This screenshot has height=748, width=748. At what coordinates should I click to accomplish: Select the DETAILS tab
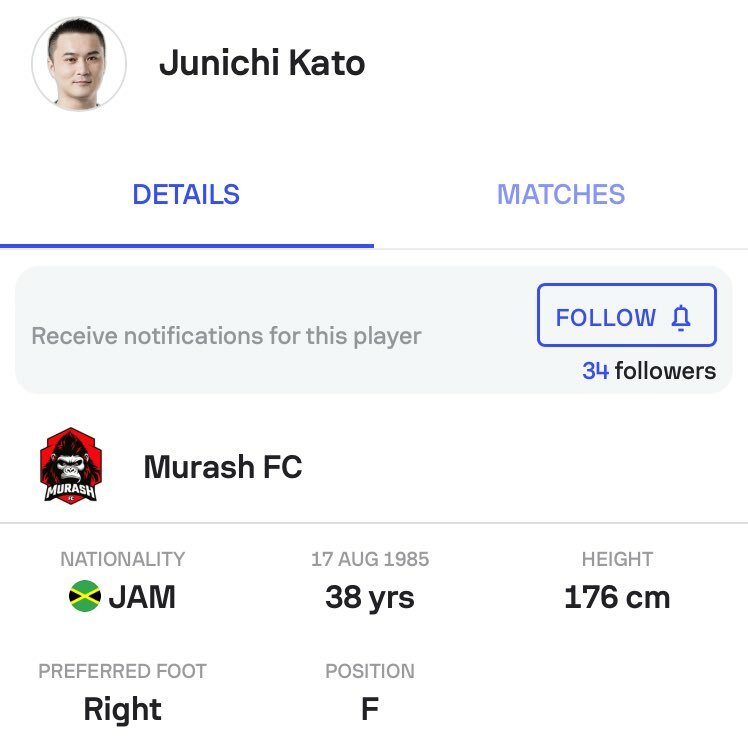[186, 194]
